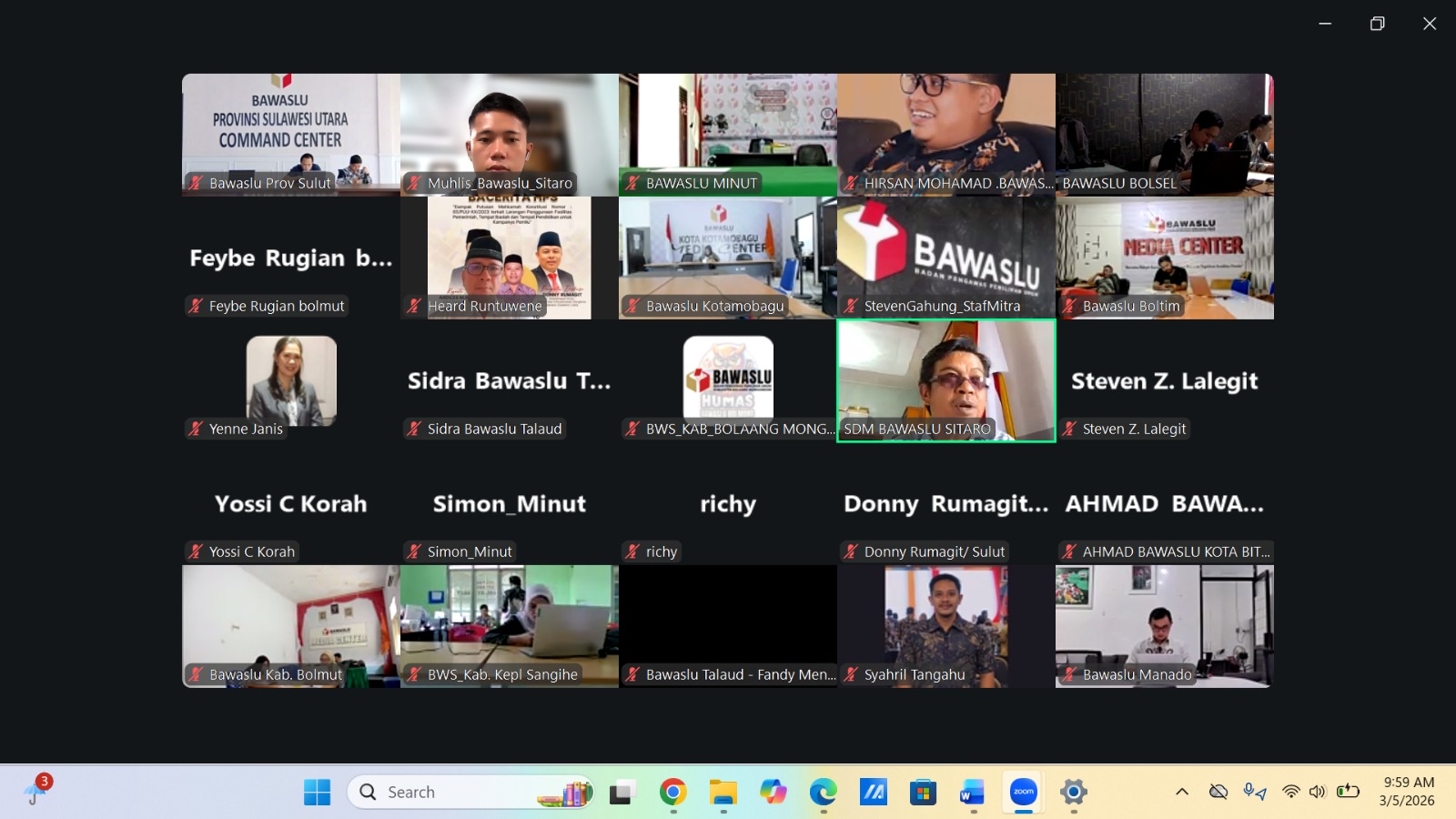Click inside the taskbar Search box

[x=455, y=792]
